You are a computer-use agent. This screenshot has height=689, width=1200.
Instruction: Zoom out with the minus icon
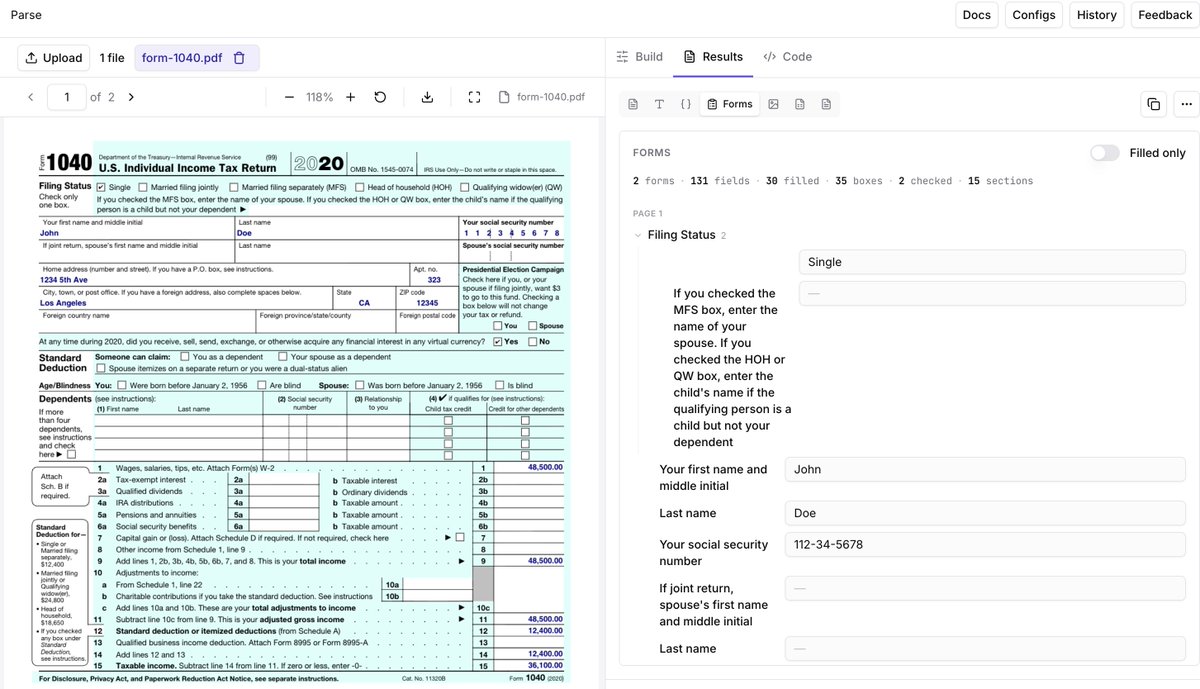[289, 97]
